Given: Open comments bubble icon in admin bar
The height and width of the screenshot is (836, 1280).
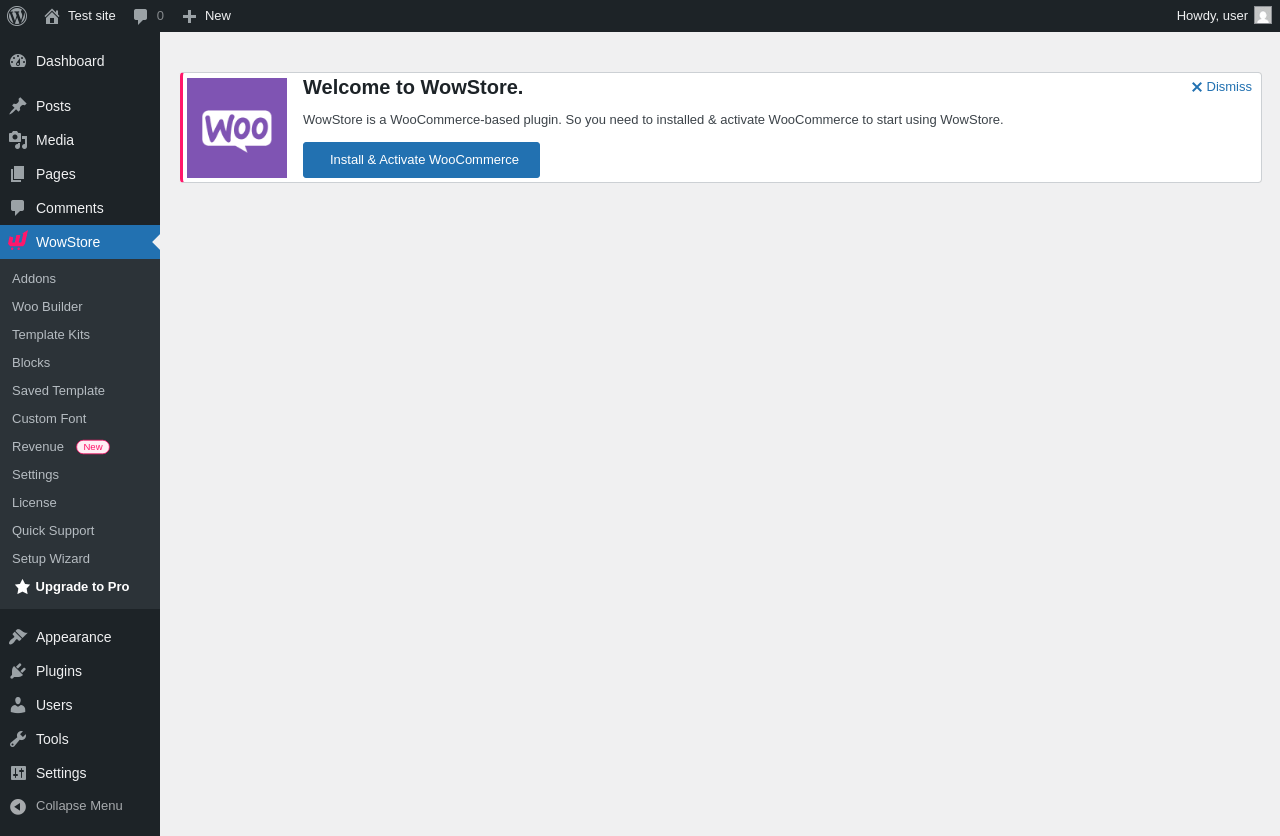Looking at the screenshot, I should coord(141,16).
